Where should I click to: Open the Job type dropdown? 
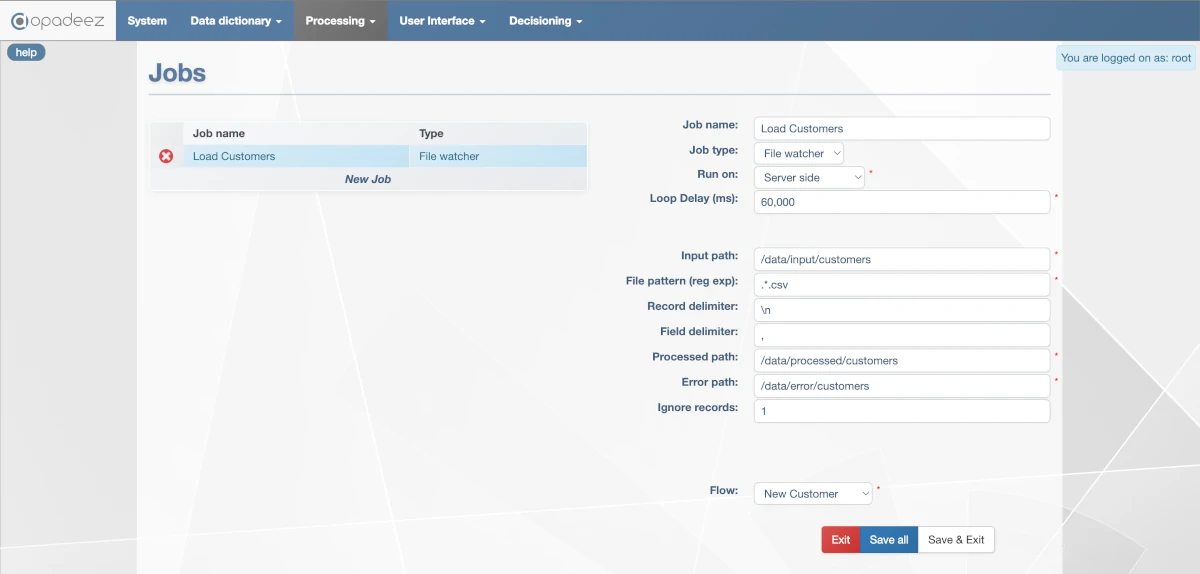click(x=799, y=153)
